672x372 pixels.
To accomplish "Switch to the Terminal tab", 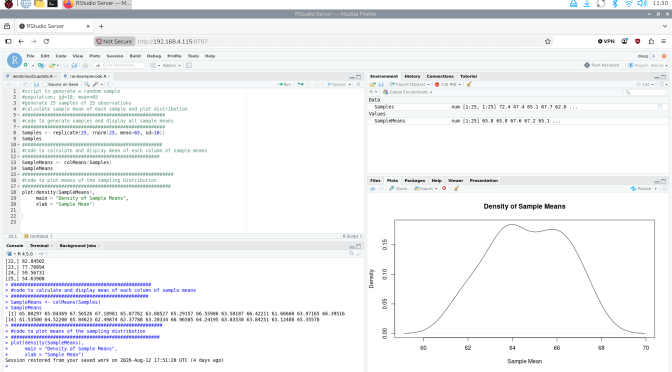I will [x=39, y=246].
